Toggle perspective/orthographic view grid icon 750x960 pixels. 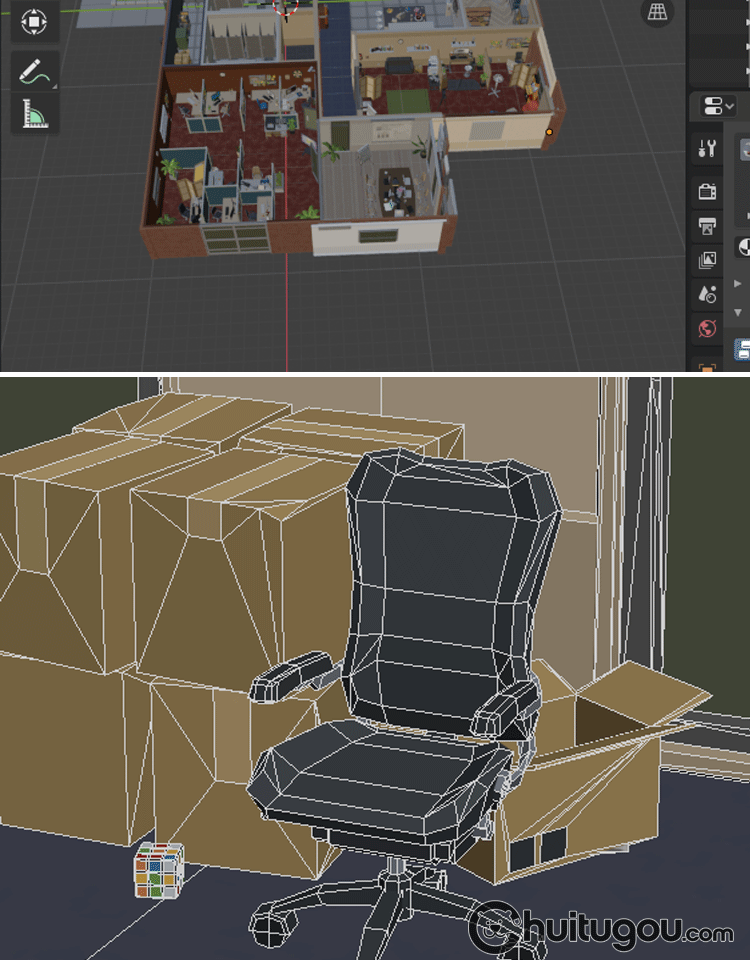point(657,13)
